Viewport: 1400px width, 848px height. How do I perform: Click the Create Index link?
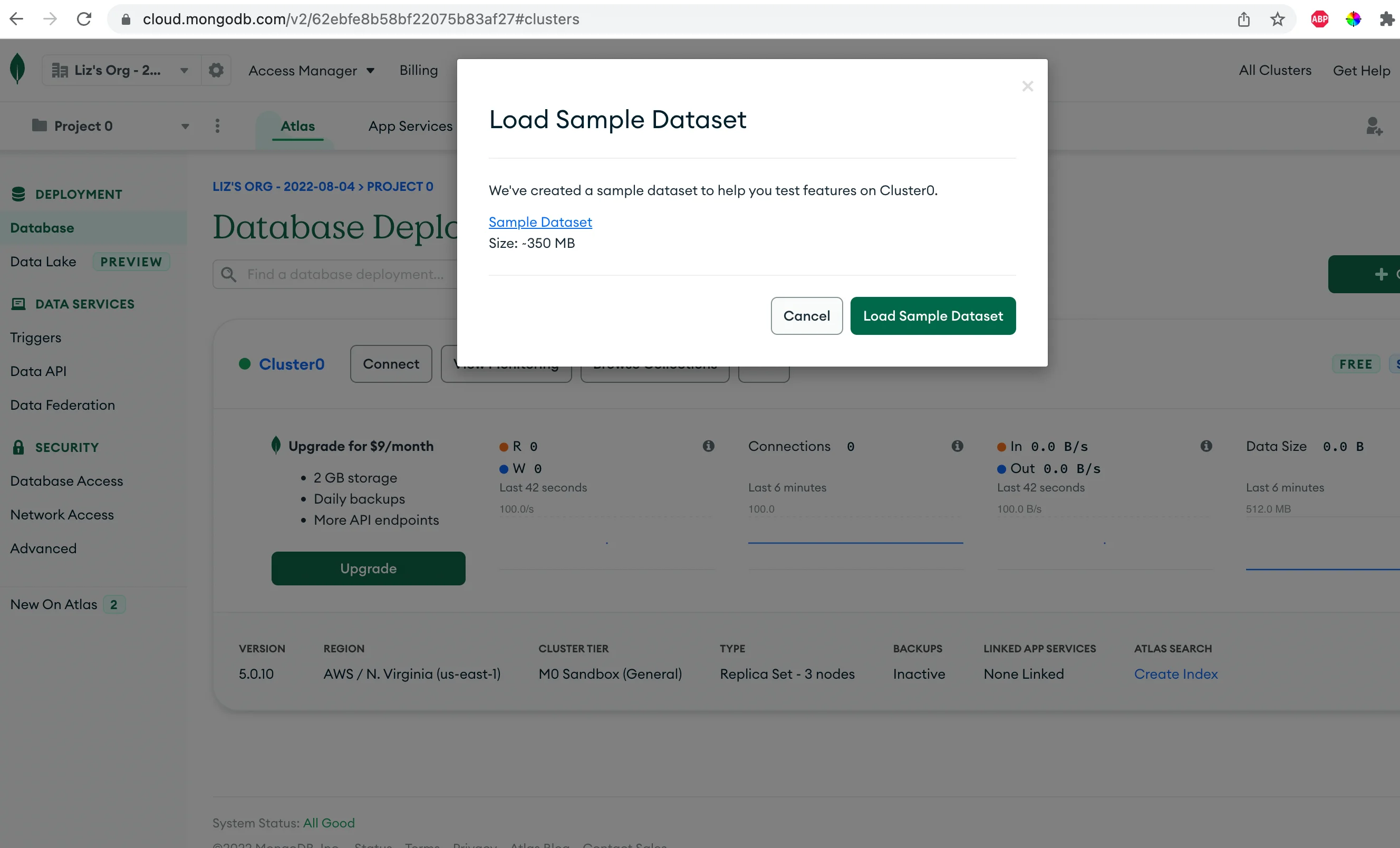pos(1175,673)
